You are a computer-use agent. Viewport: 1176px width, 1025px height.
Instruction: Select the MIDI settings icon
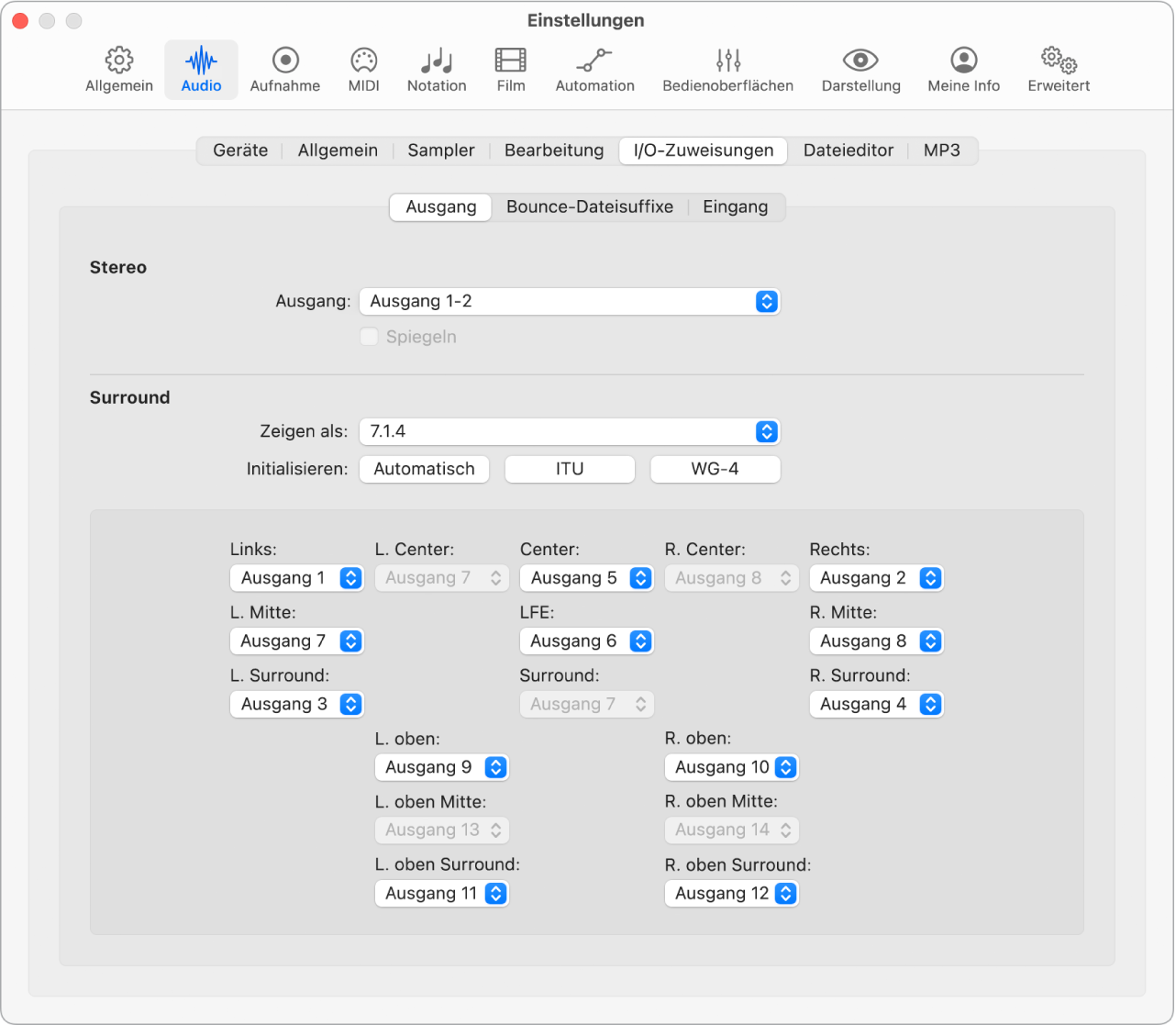point(363,70)
